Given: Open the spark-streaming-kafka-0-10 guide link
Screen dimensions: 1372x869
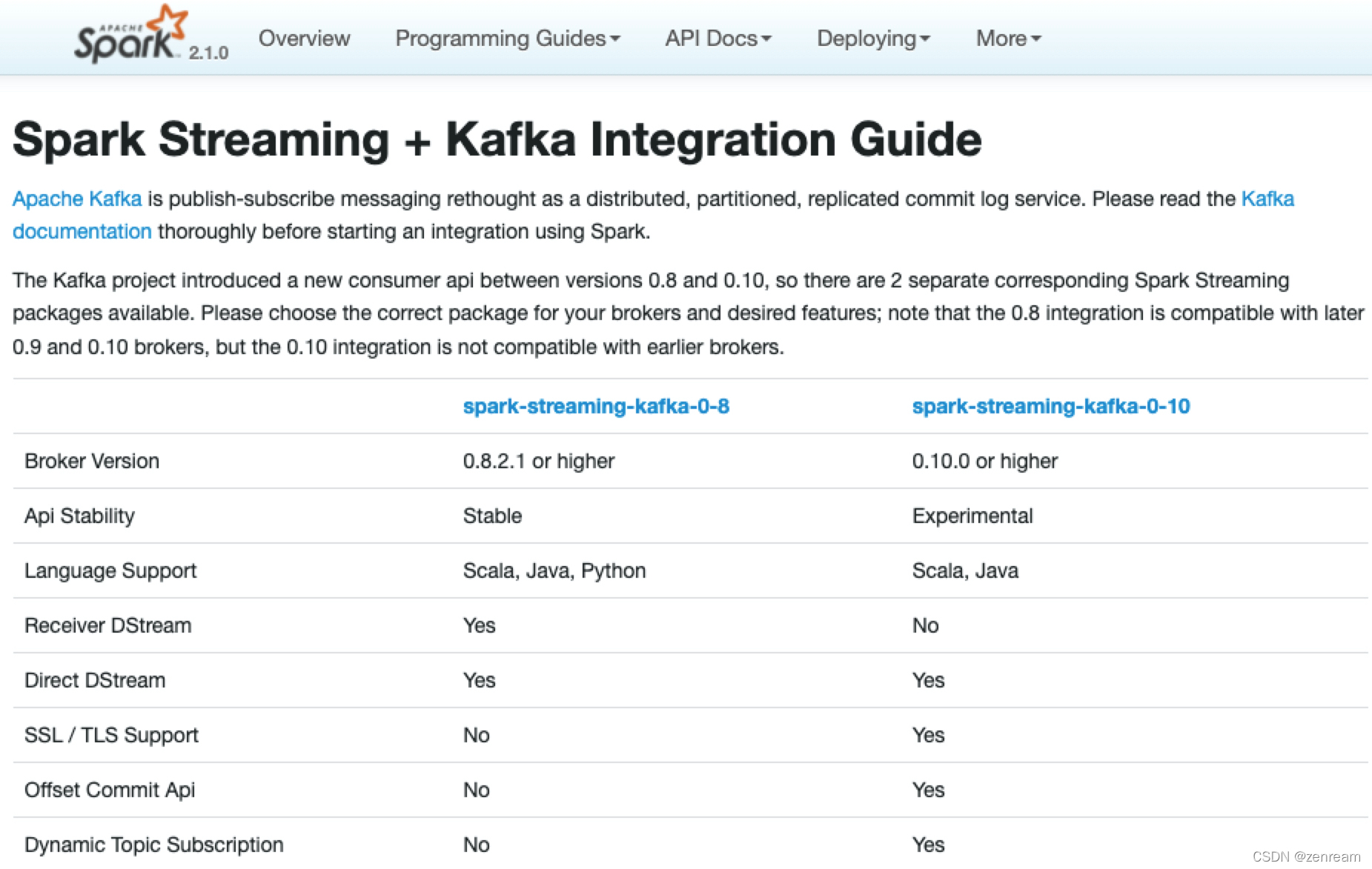Looking at the screenshot, I should pos(1050,406).
